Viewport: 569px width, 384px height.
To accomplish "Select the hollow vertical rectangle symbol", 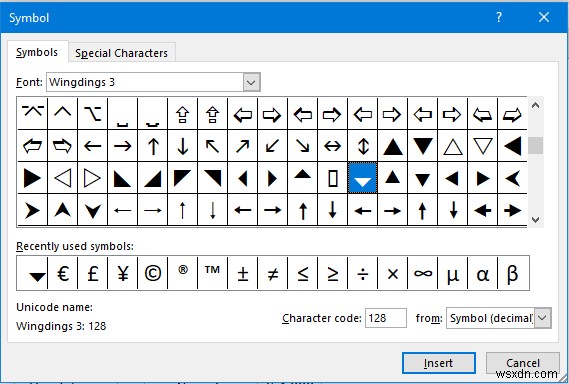I will pyautogui.click(x=332, y=178).
